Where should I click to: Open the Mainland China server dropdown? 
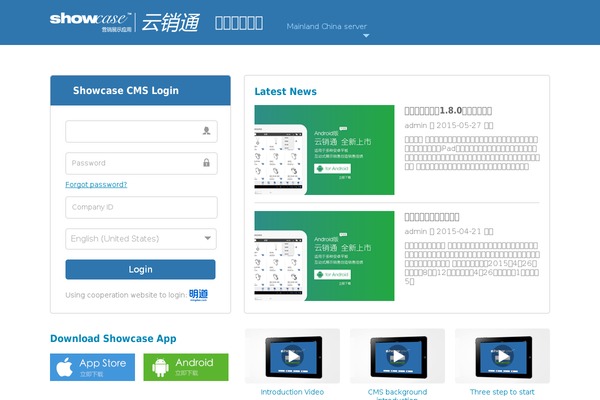[x=328, y=29]
